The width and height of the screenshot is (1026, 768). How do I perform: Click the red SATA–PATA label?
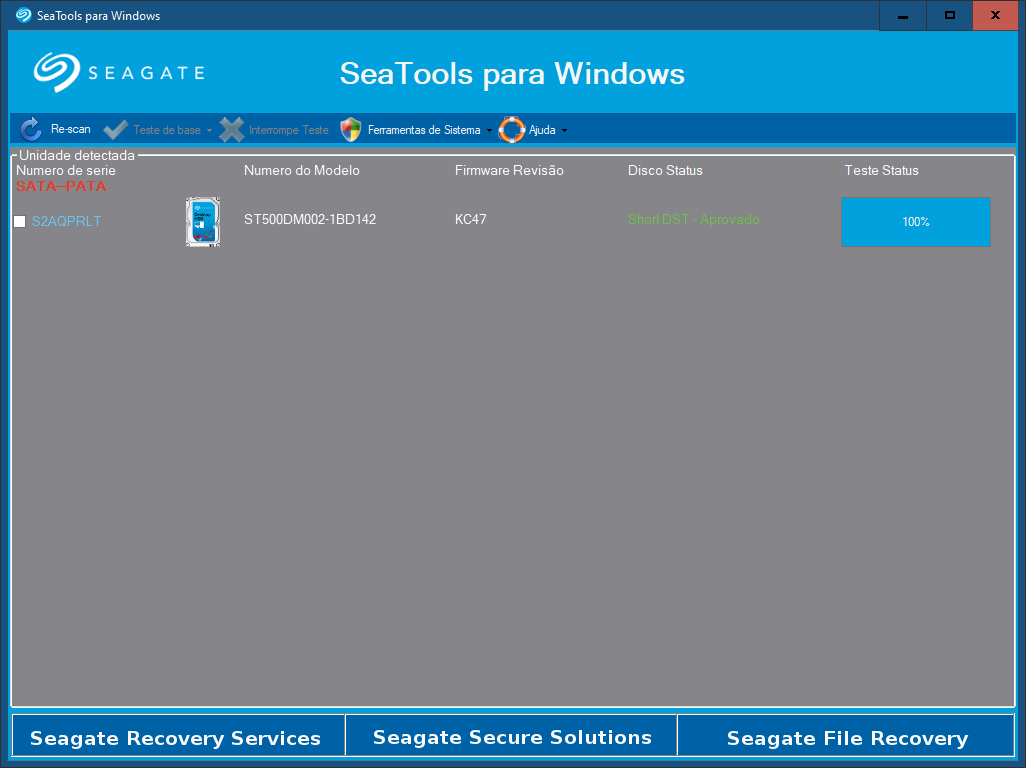[x=61, y=186]
